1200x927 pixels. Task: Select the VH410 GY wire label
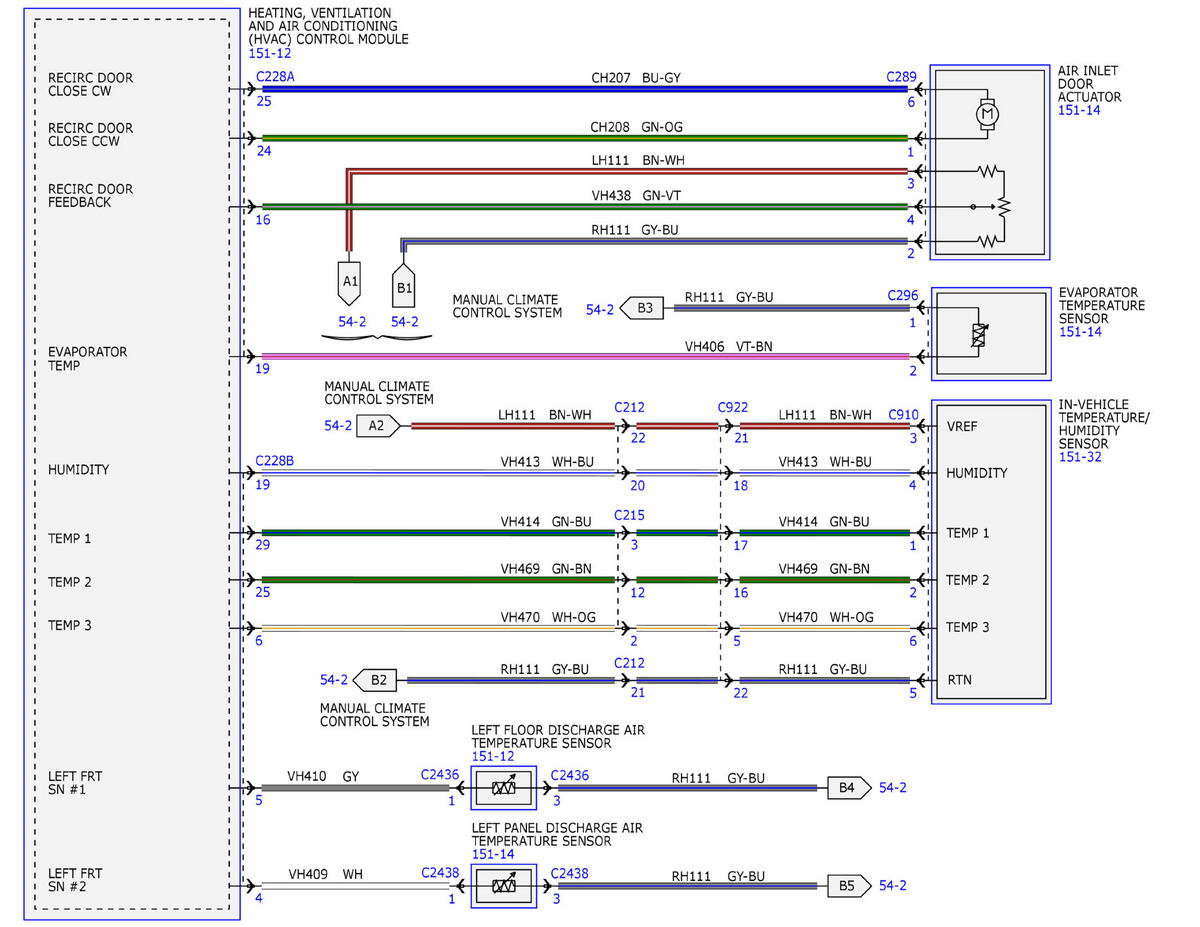coord(323,776)
